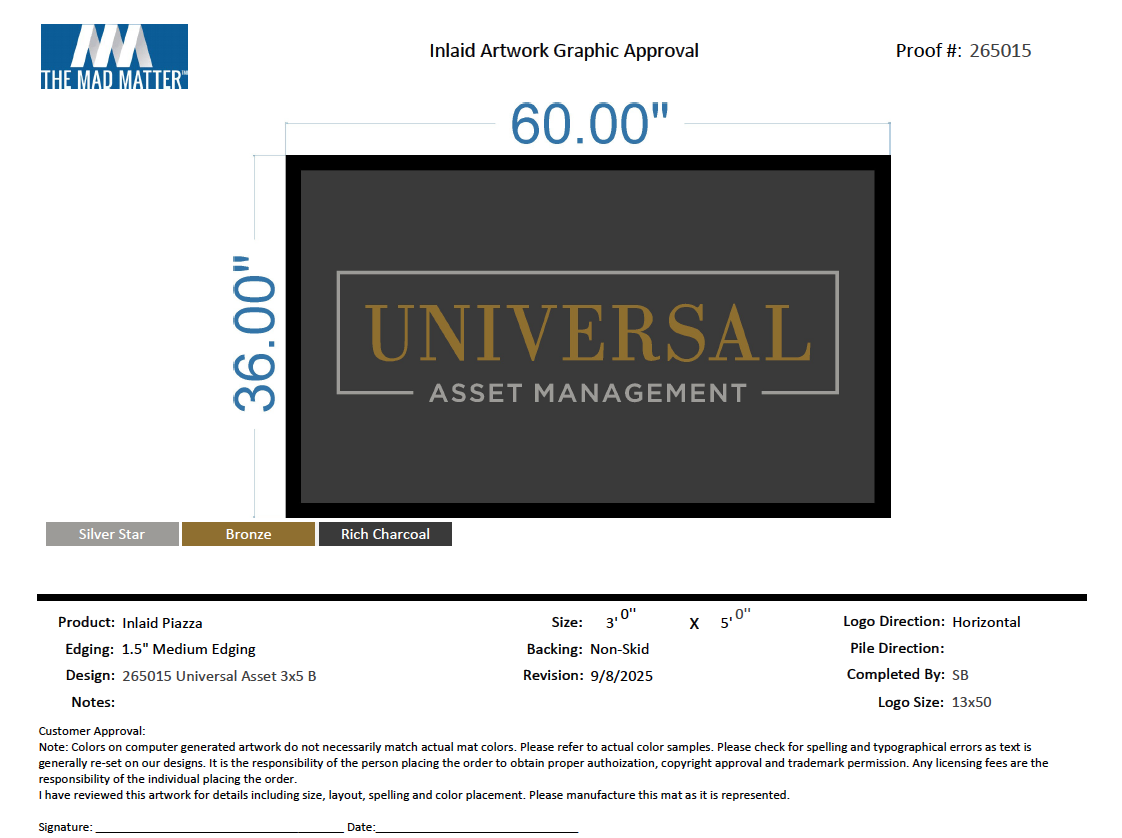Click the product value Inlaid Piazza

(162, 623)
